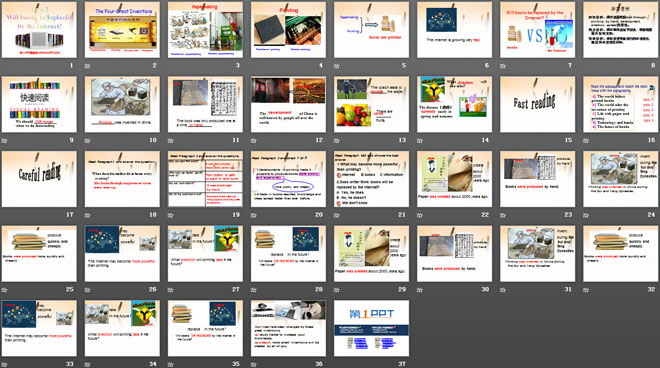Click the animation star under slide 2
The width and height of the screenshot is (660, 368).
click(x=88, y=66)
